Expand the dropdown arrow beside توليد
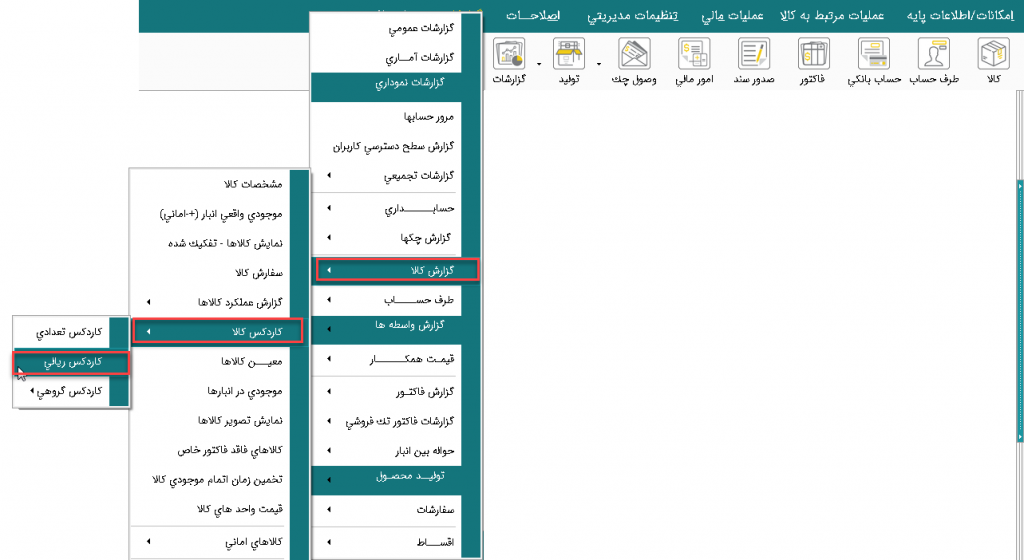This screenshot has width=1024, height=560. (540, 64)
